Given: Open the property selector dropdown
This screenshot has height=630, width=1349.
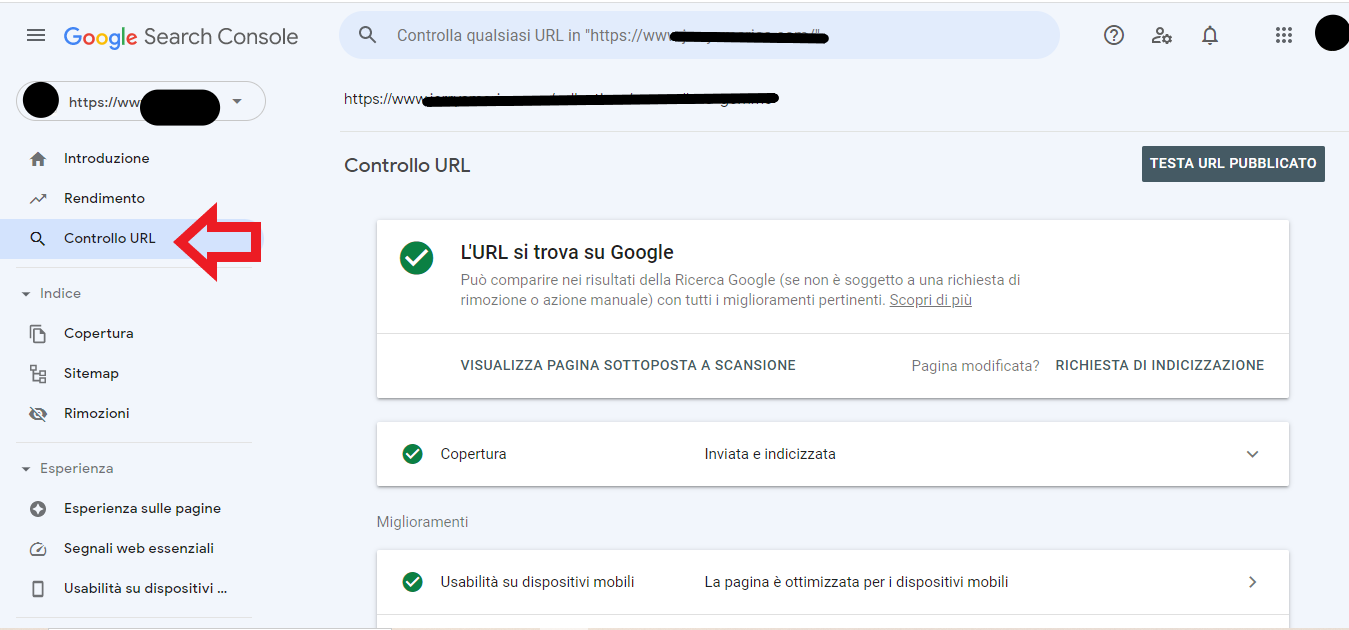Looking at the screenshot, I should [x=237, y=101].
